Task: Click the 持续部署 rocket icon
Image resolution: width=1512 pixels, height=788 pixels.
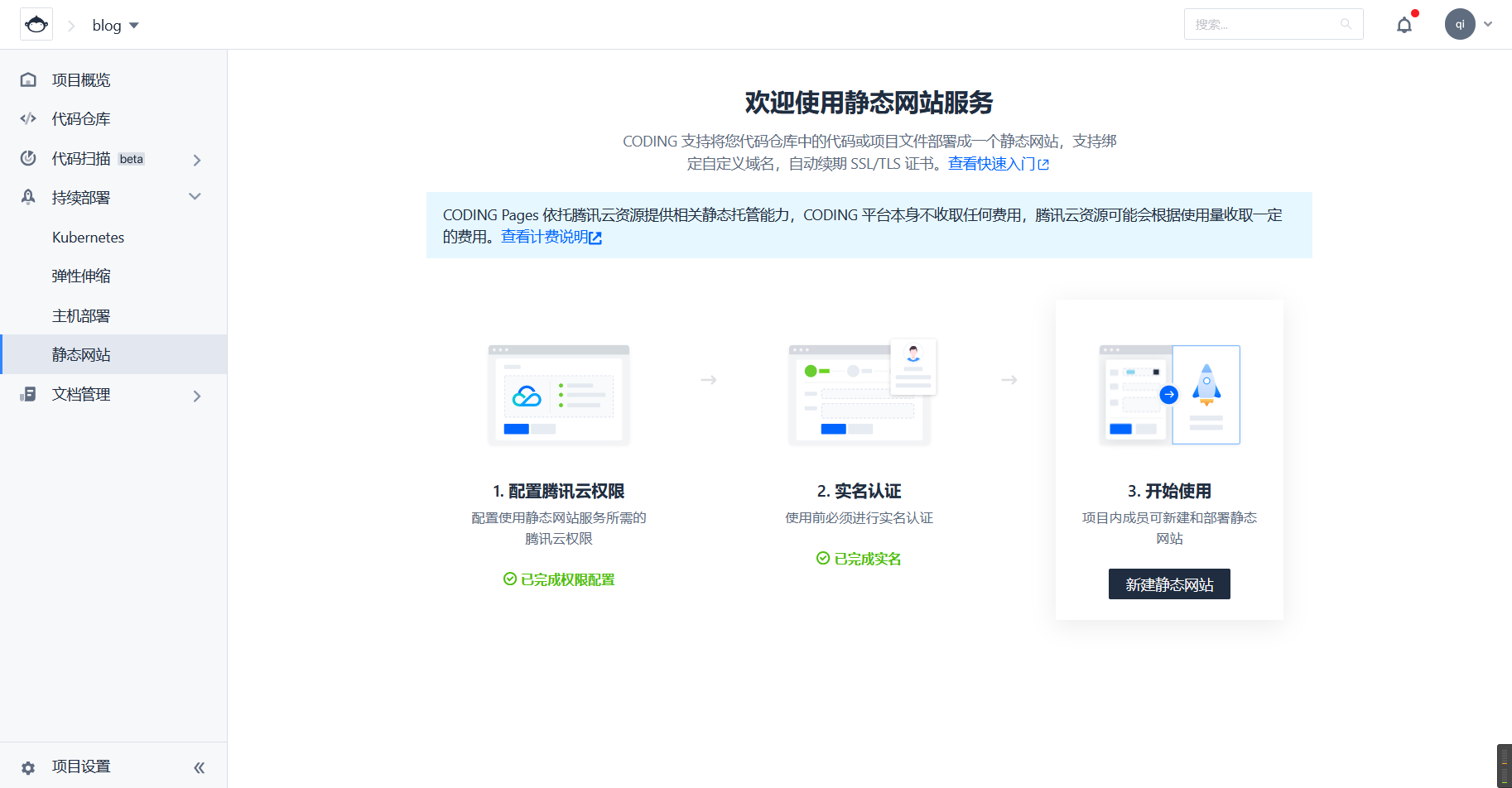Action: (x=28, y=197)
